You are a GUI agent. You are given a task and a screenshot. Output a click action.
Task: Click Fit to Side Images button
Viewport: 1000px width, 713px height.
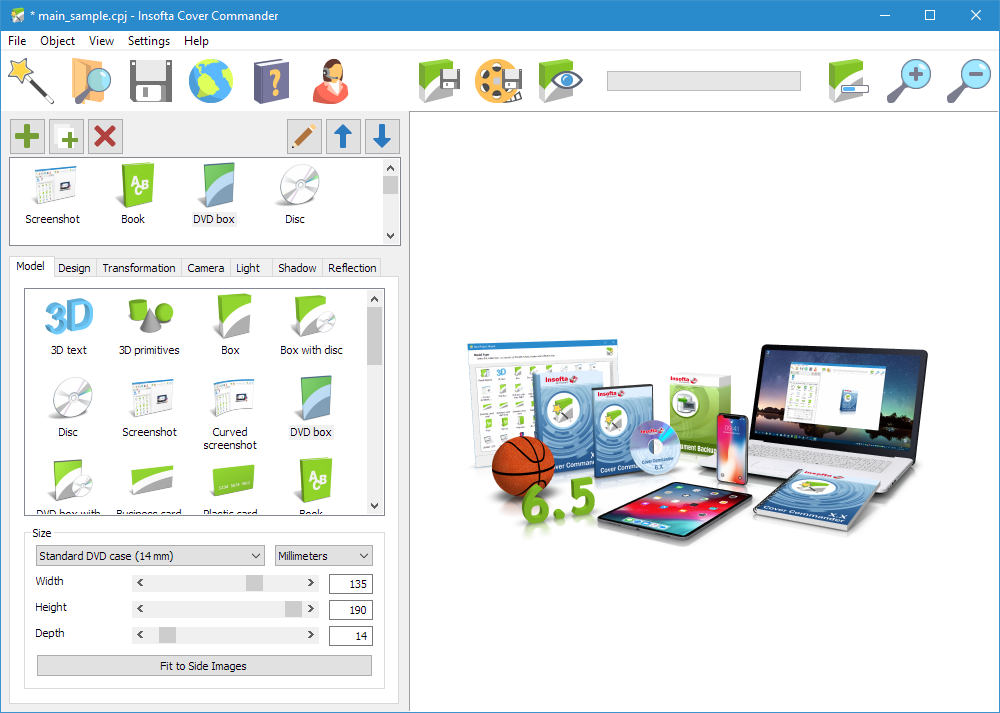click(204, 666)
